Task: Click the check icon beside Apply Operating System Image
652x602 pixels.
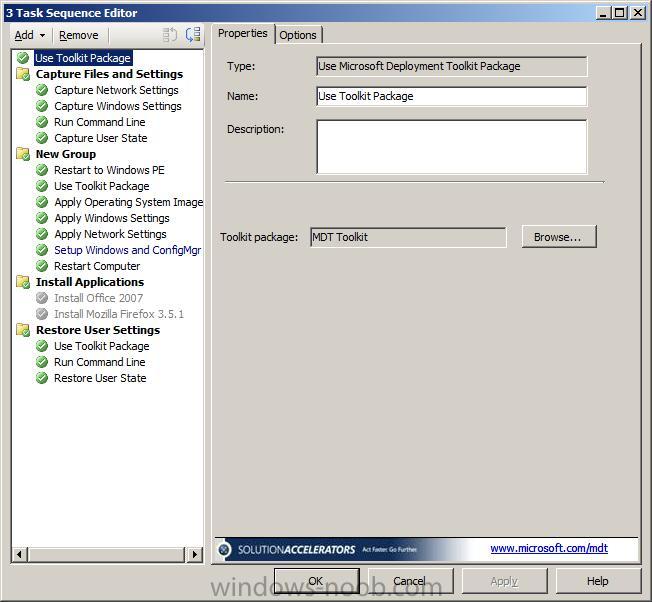Action: tap(42, 202)
